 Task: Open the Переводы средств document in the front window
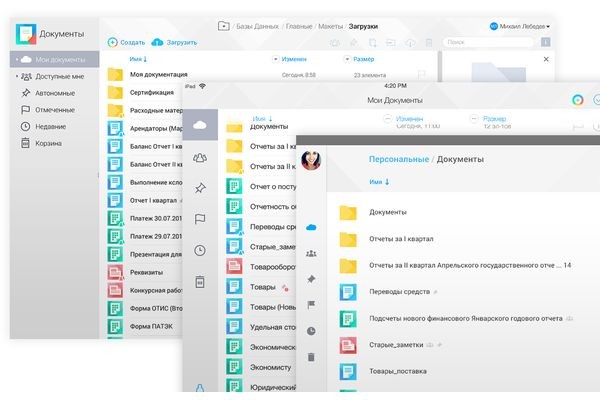(x=399, y=292)
